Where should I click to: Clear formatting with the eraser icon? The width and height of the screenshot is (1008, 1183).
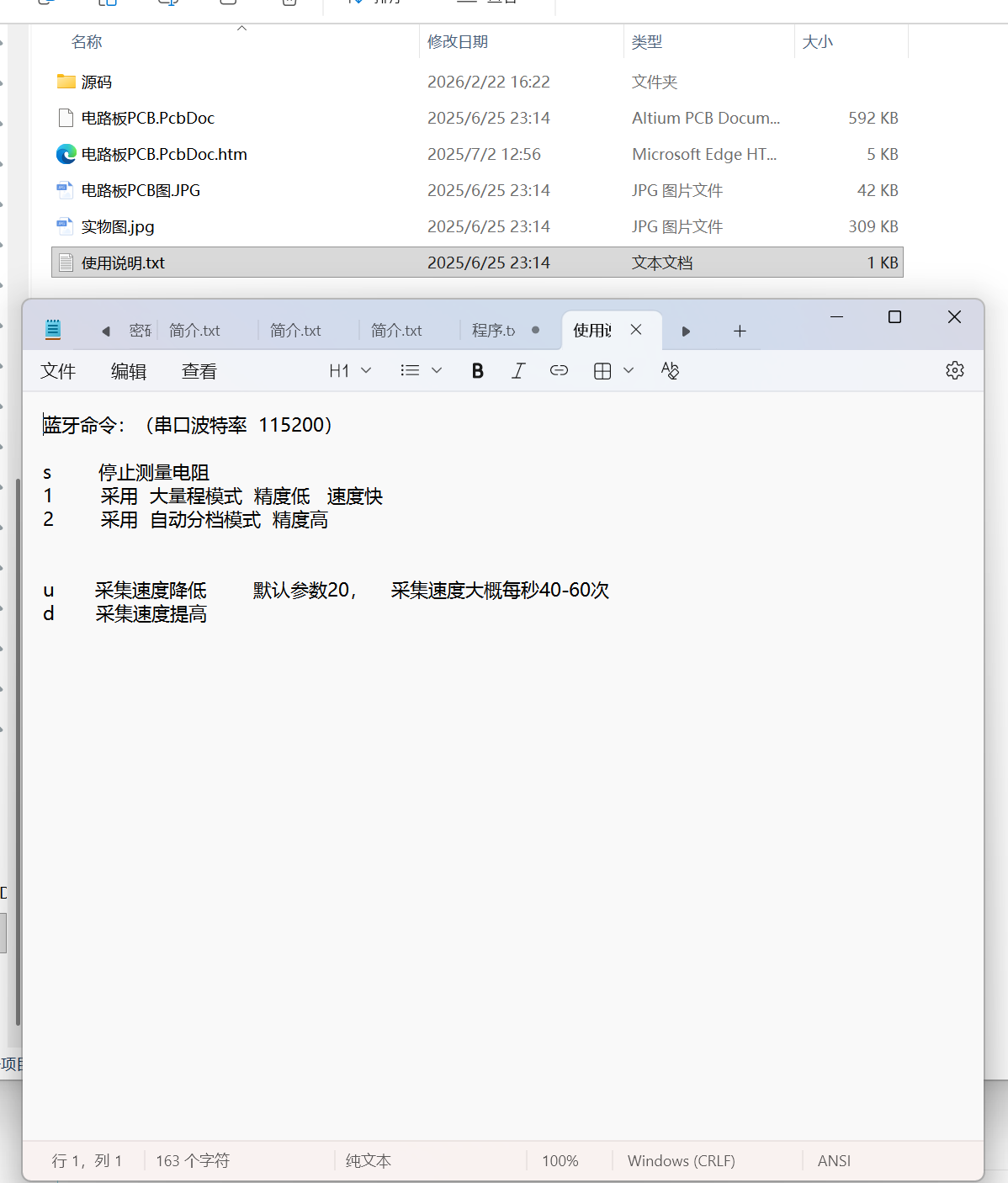[670, 371]
